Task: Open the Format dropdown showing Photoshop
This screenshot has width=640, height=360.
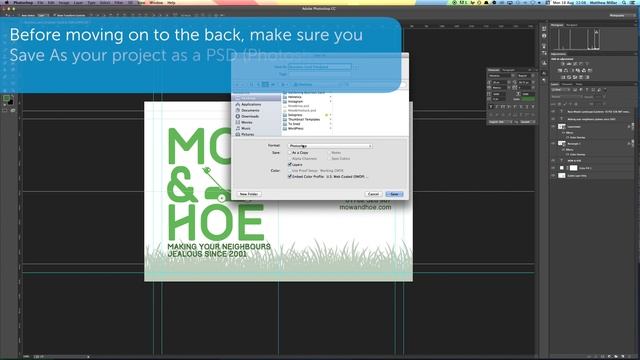Action: click(x=330, y=146)
